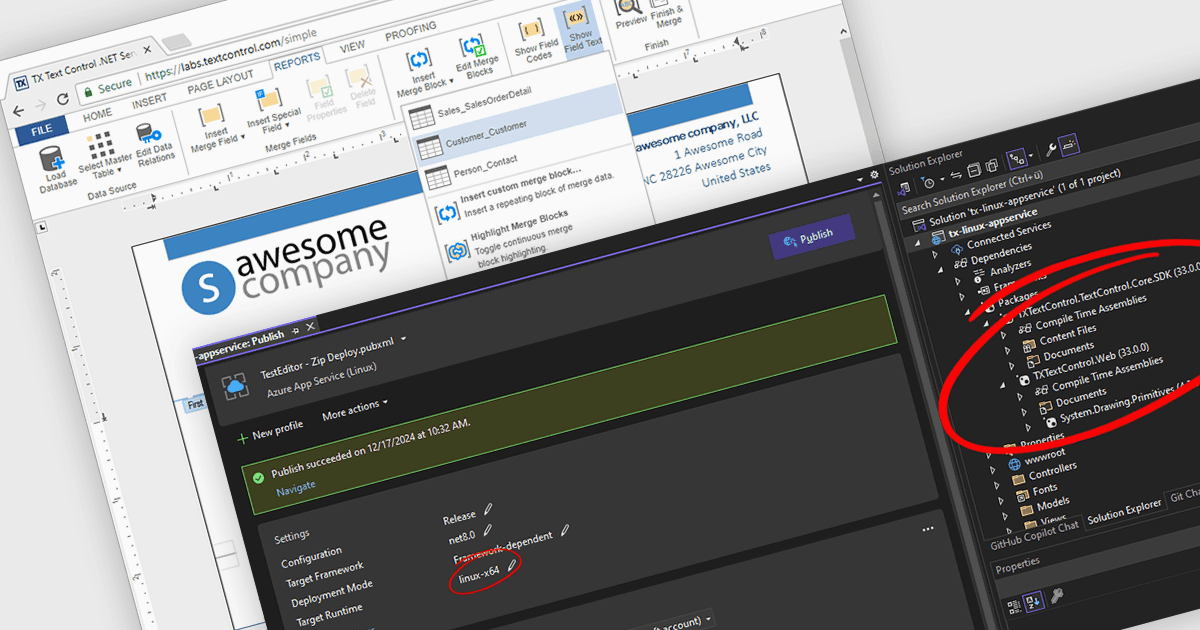Image resolution: width=1200 pixels, height=630 pixels.
Task: Click the Show Field Codes icon
Action: coord(533,30)
